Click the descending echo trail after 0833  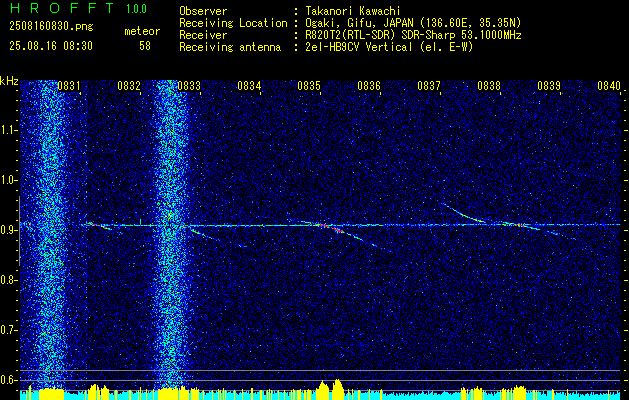tap(217, 238)
